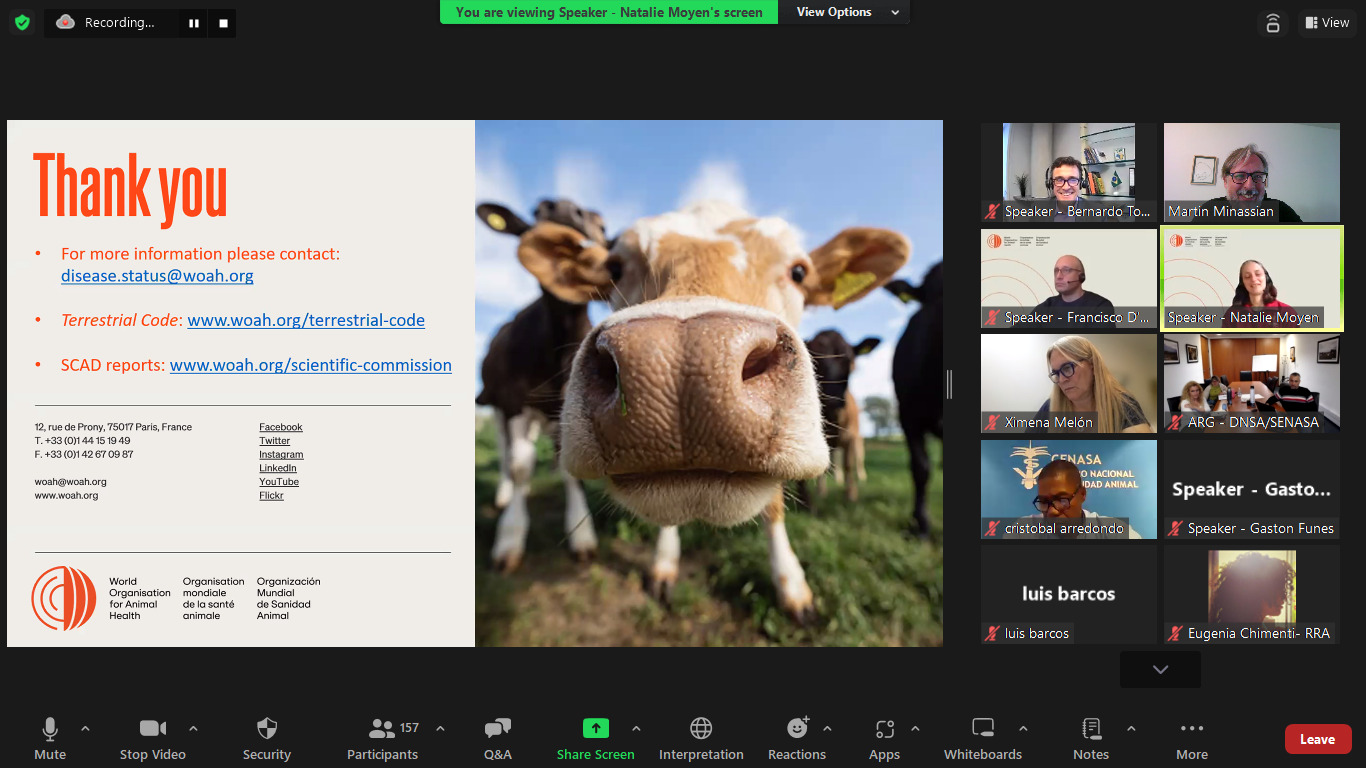Viewport: 1366px width, 768px height.
Task: Click the red Leave button
Action: click(x=1317, y=739)
